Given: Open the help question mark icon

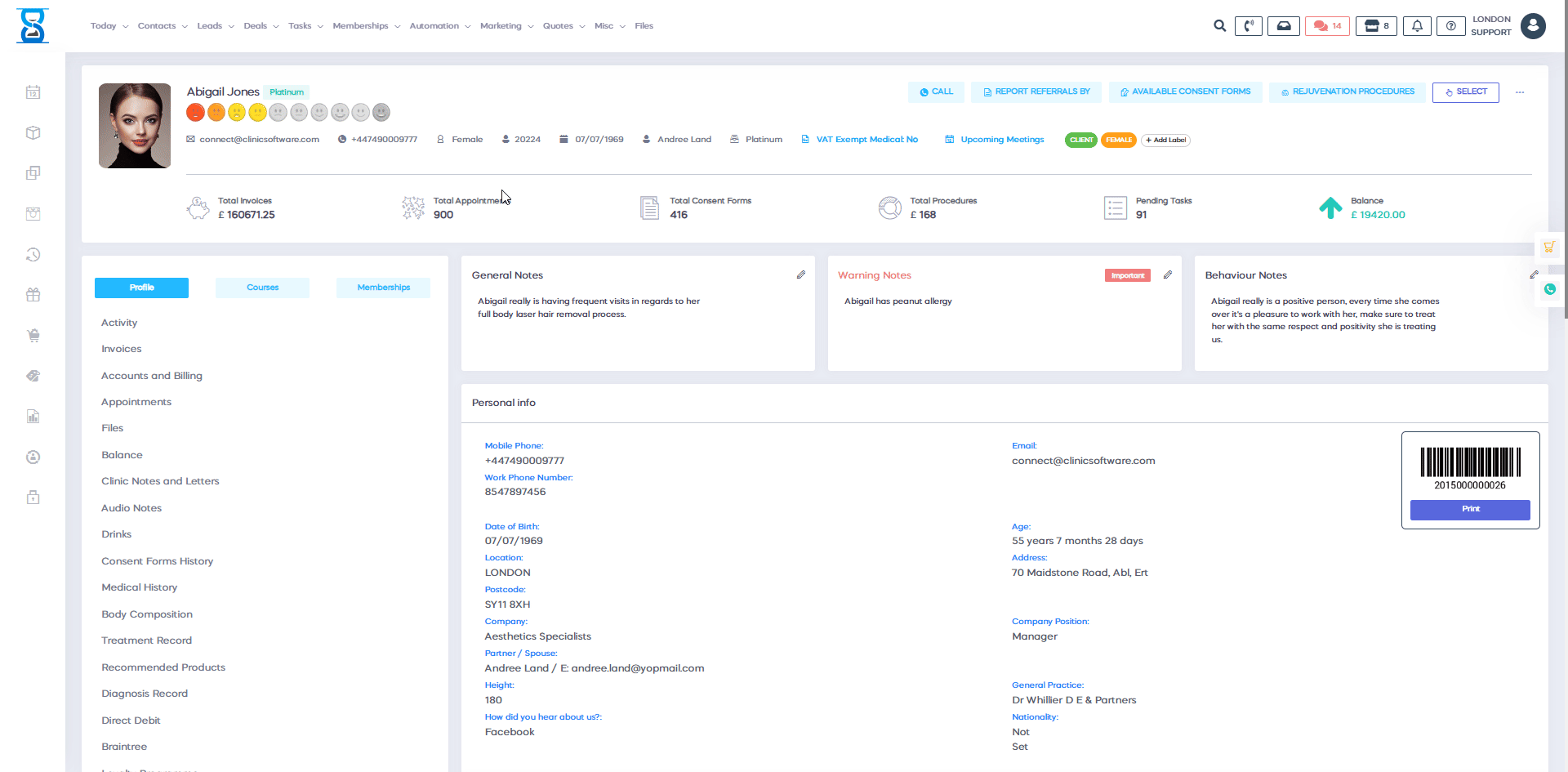Looking at the screenshot, I should click(1451, 25).
